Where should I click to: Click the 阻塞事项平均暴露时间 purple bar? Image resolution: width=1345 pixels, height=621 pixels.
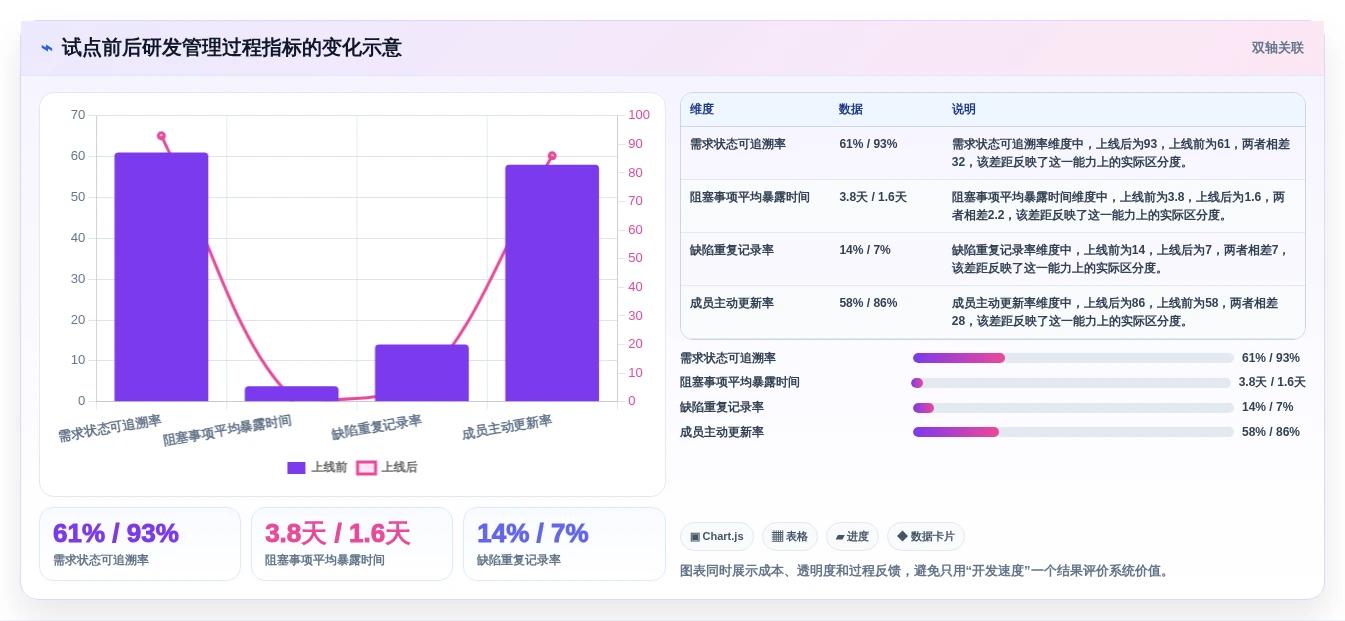[291, 394]
